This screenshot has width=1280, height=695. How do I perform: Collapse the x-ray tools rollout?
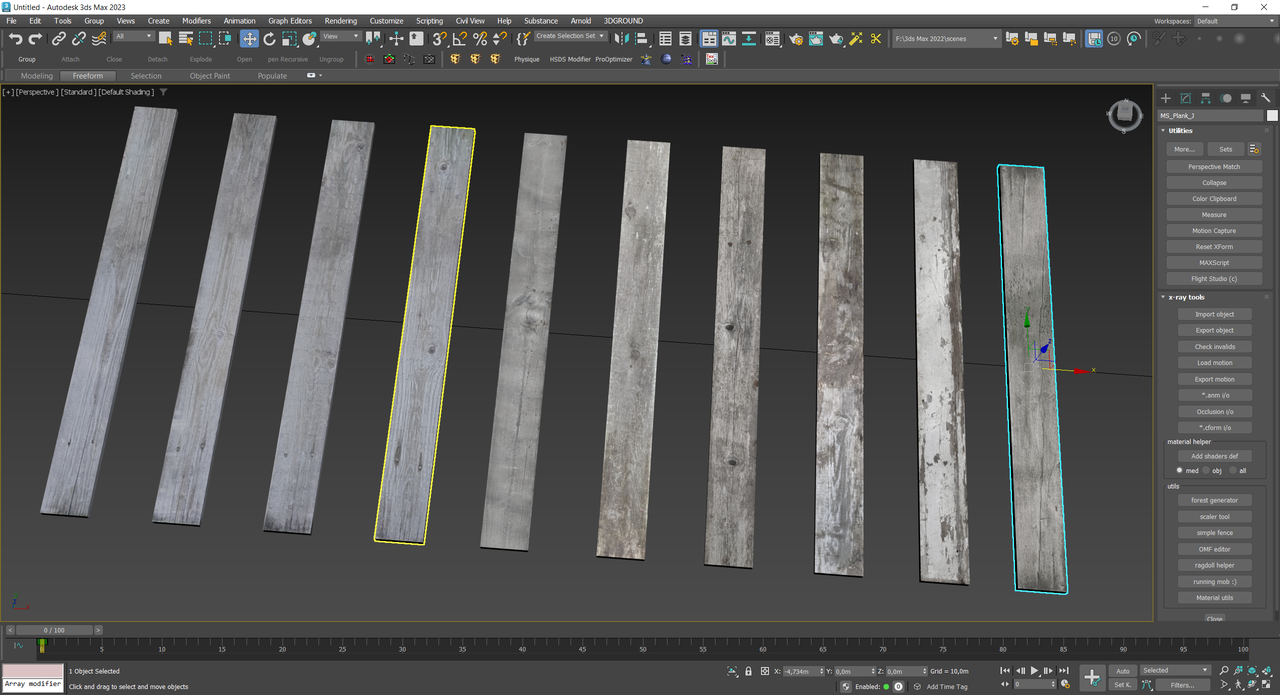coord(1187,297)
